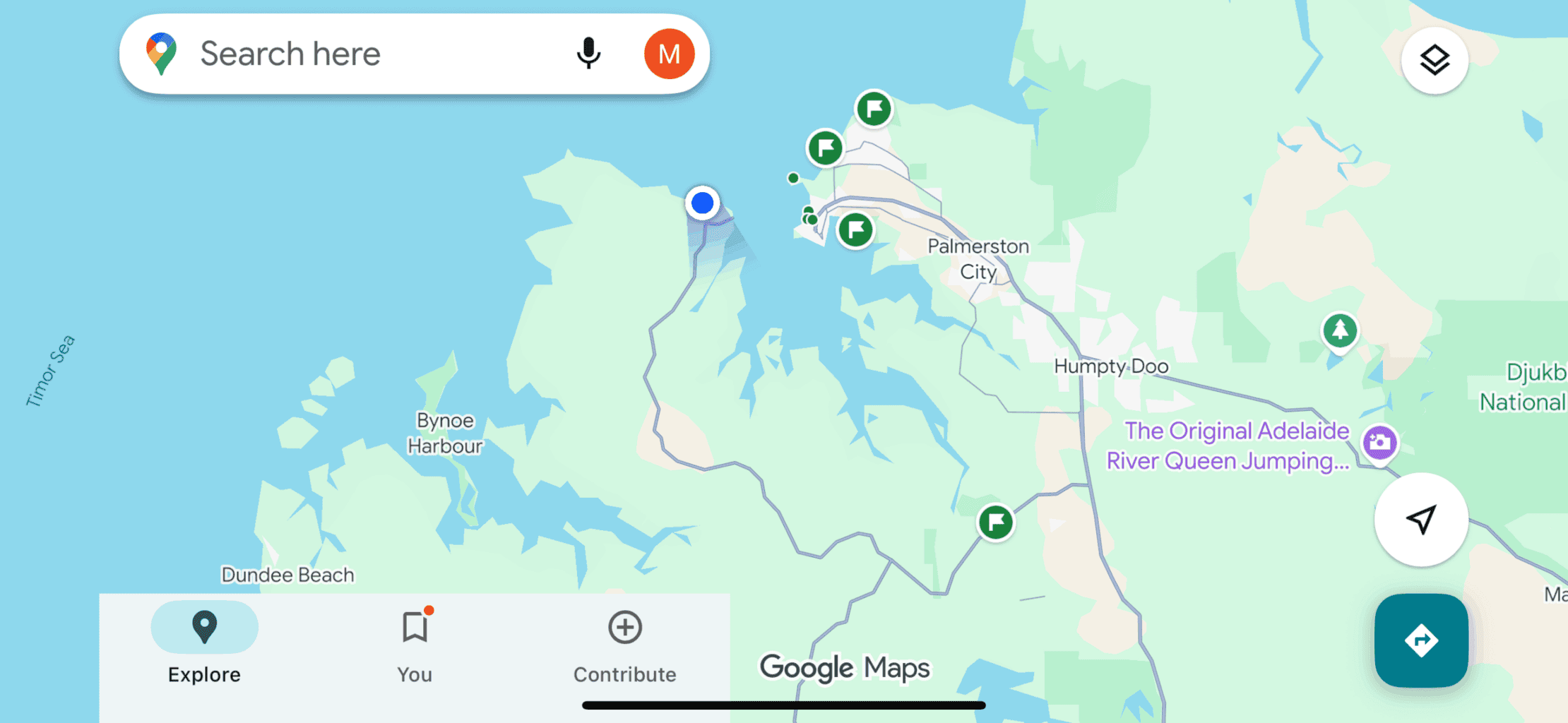Tap the microphone voice search icon
The width and height of the screenshot is (1568, 723).
click(x=588, y=54)
